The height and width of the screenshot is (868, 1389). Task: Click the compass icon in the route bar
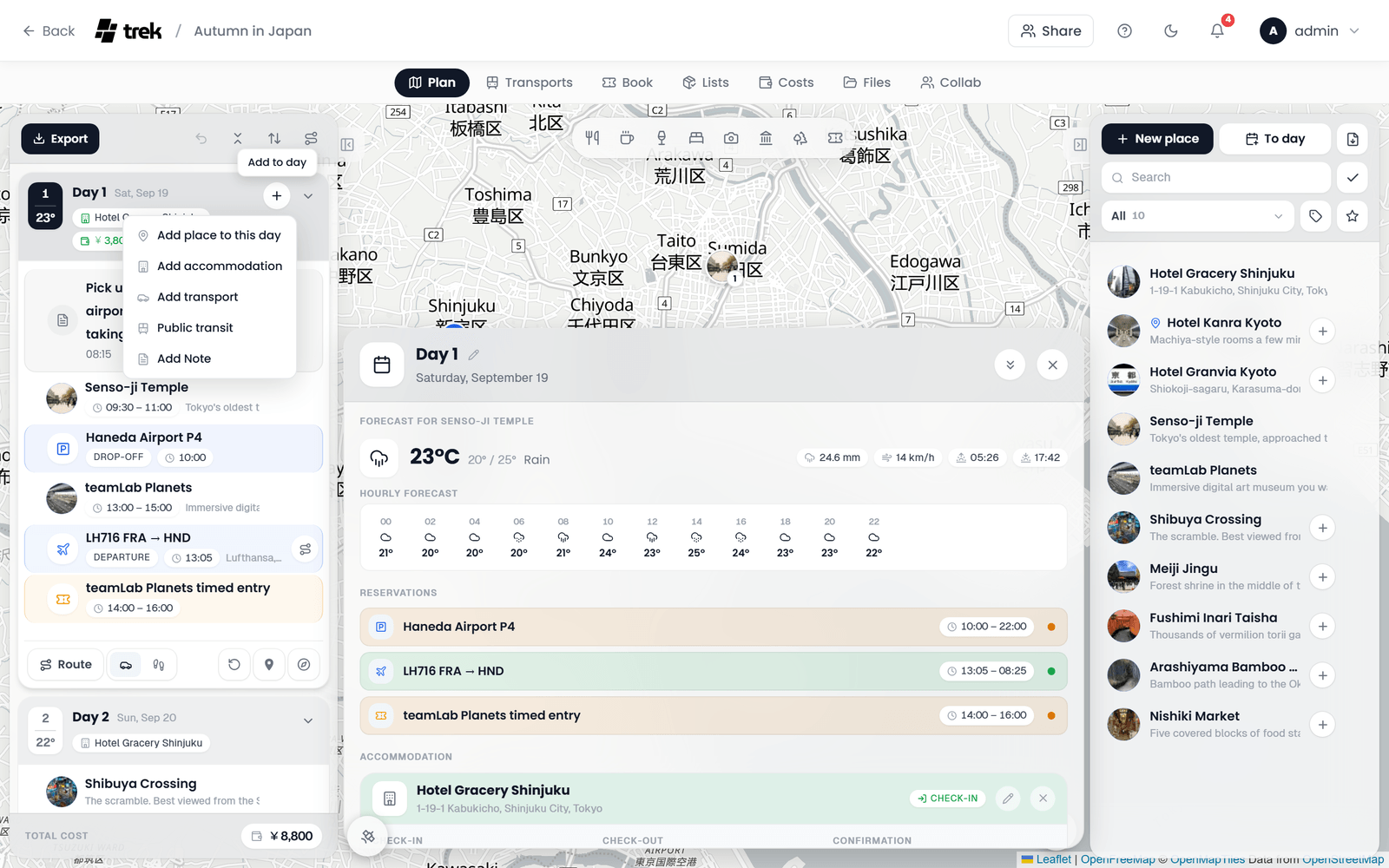point(304,665)
